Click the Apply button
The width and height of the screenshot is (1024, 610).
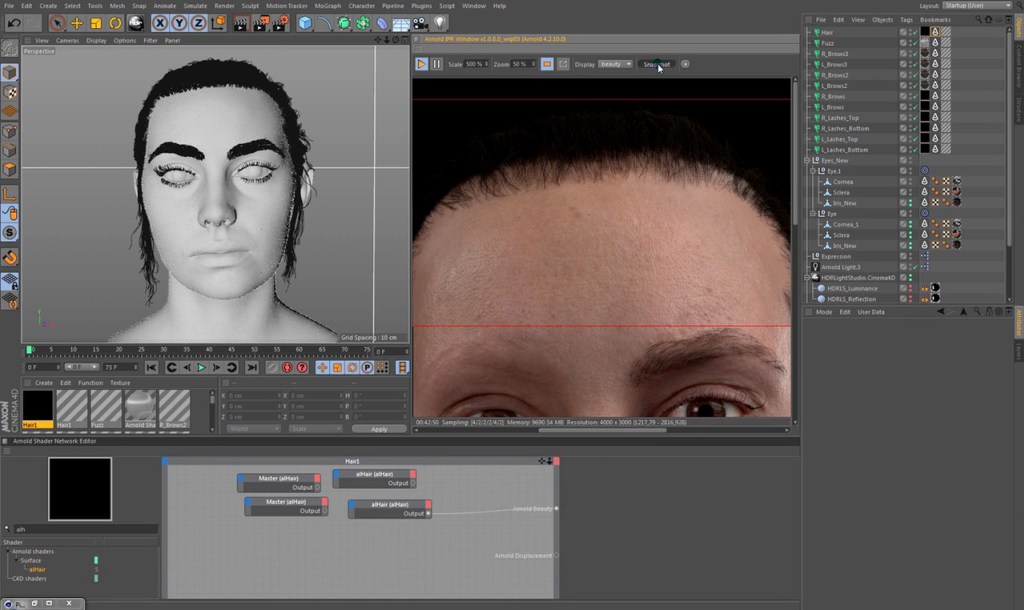click(379, 429)
